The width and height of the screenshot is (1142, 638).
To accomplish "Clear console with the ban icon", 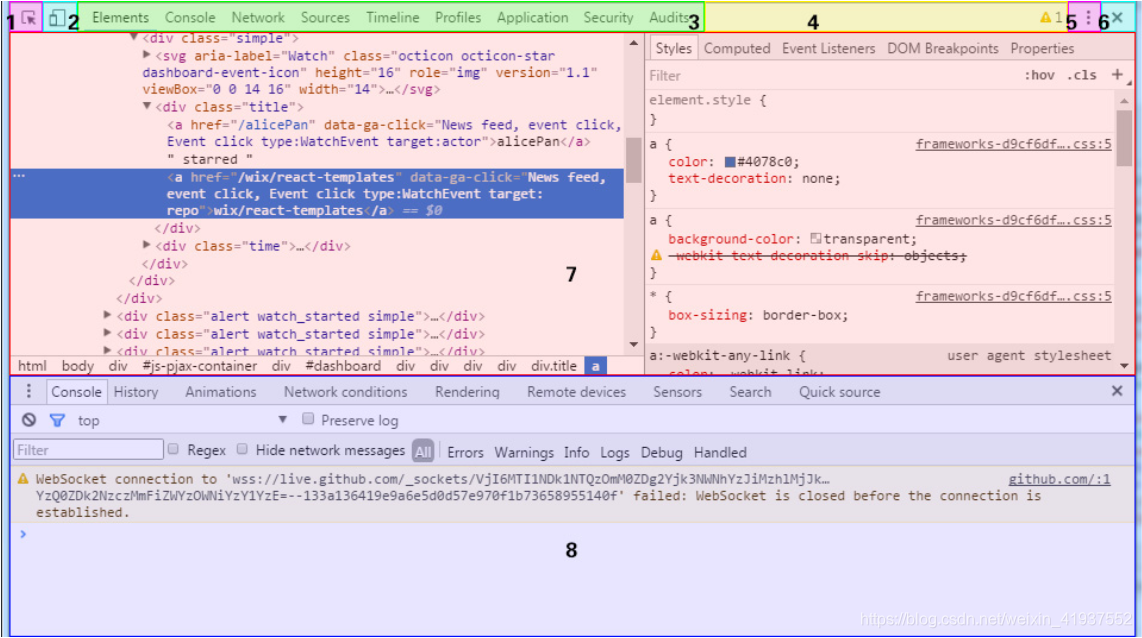I will pos(28,420).
